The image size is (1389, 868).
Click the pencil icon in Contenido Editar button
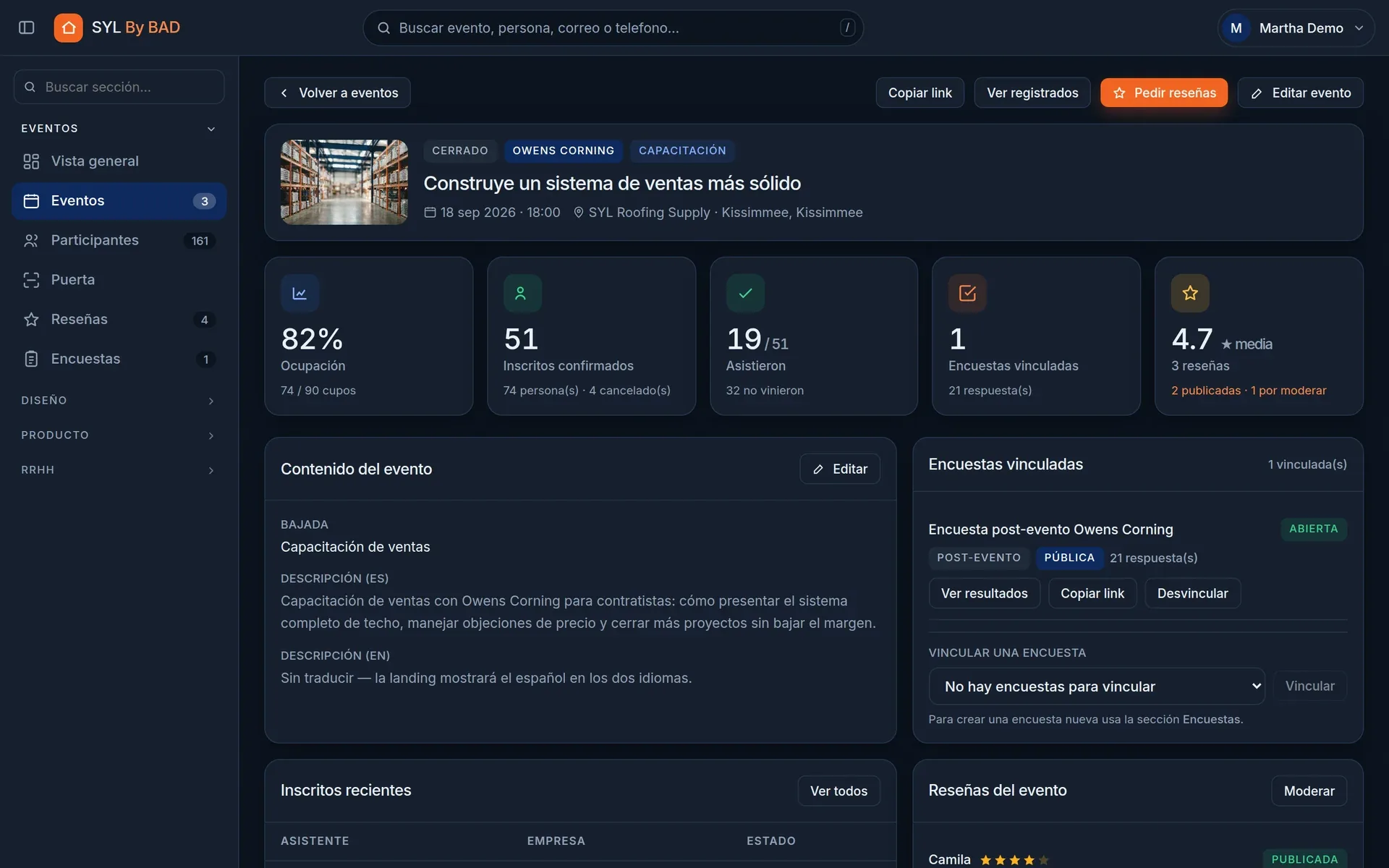818,469
